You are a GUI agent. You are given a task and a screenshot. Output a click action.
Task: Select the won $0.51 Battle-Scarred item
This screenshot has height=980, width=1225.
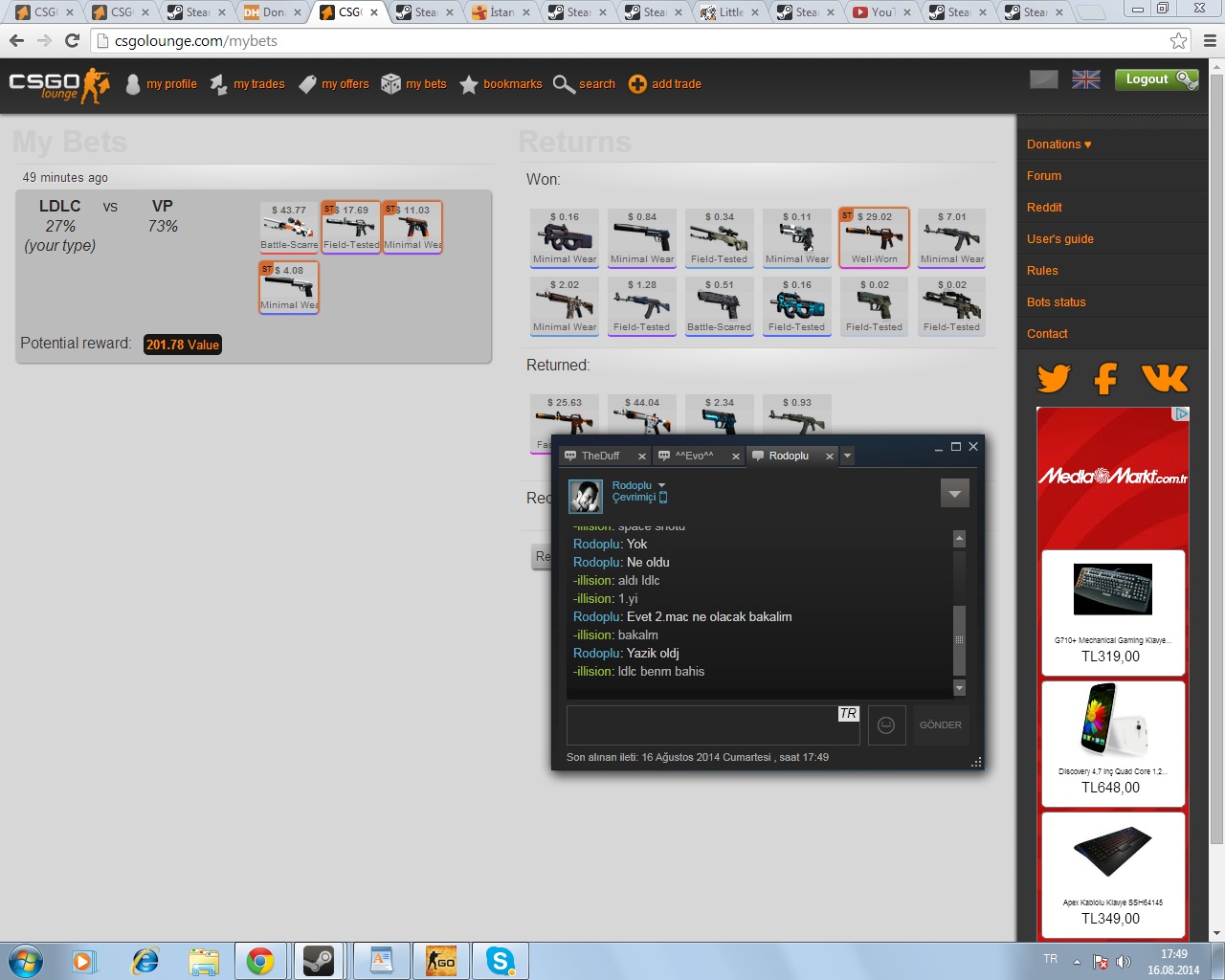tap(720, 305)
